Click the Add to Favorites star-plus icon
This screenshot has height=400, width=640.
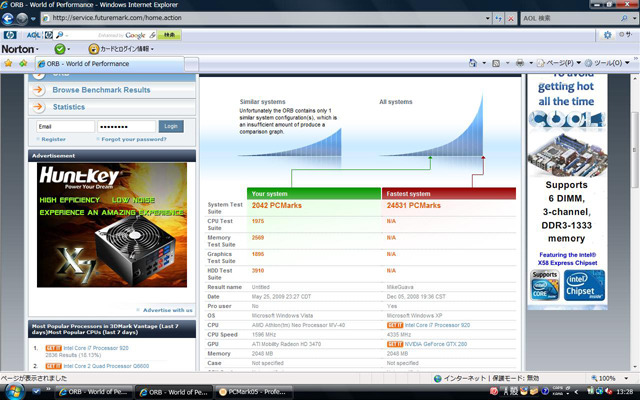pyautogui.click(x=23, y=63)
